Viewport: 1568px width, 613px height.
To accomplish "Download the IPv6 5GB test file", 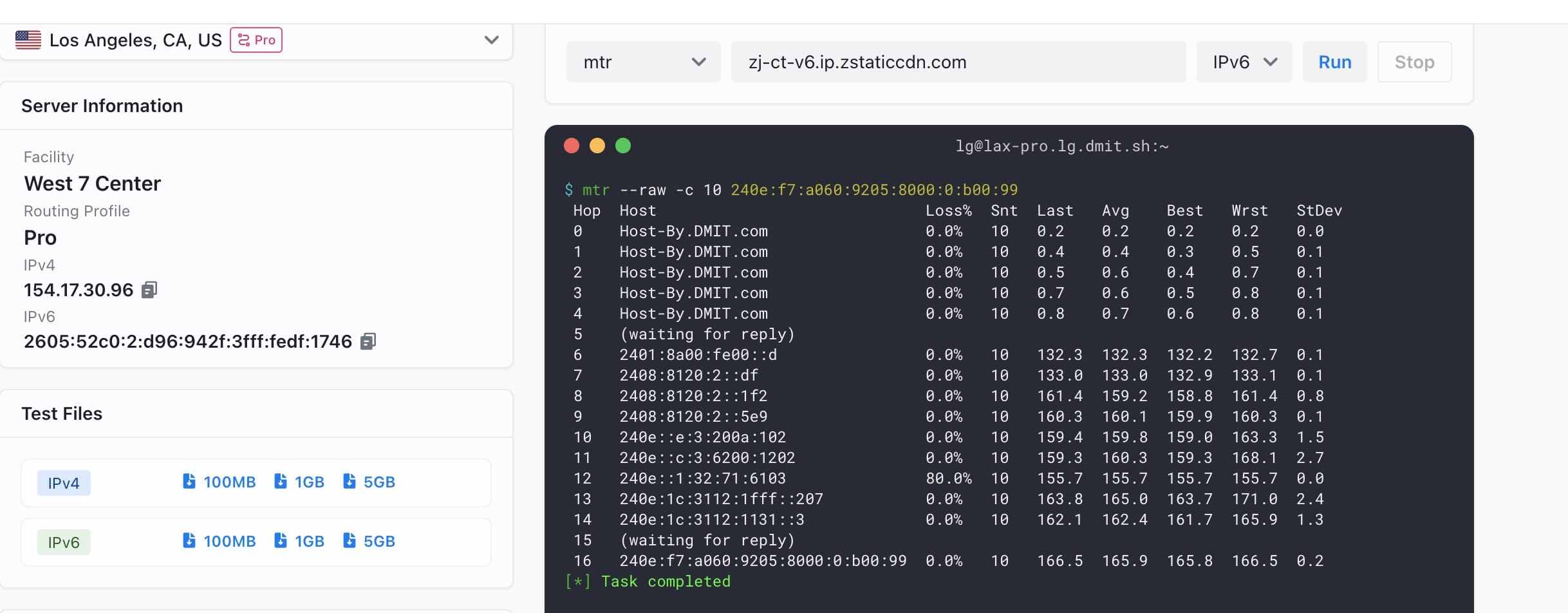I will (369, 541).
